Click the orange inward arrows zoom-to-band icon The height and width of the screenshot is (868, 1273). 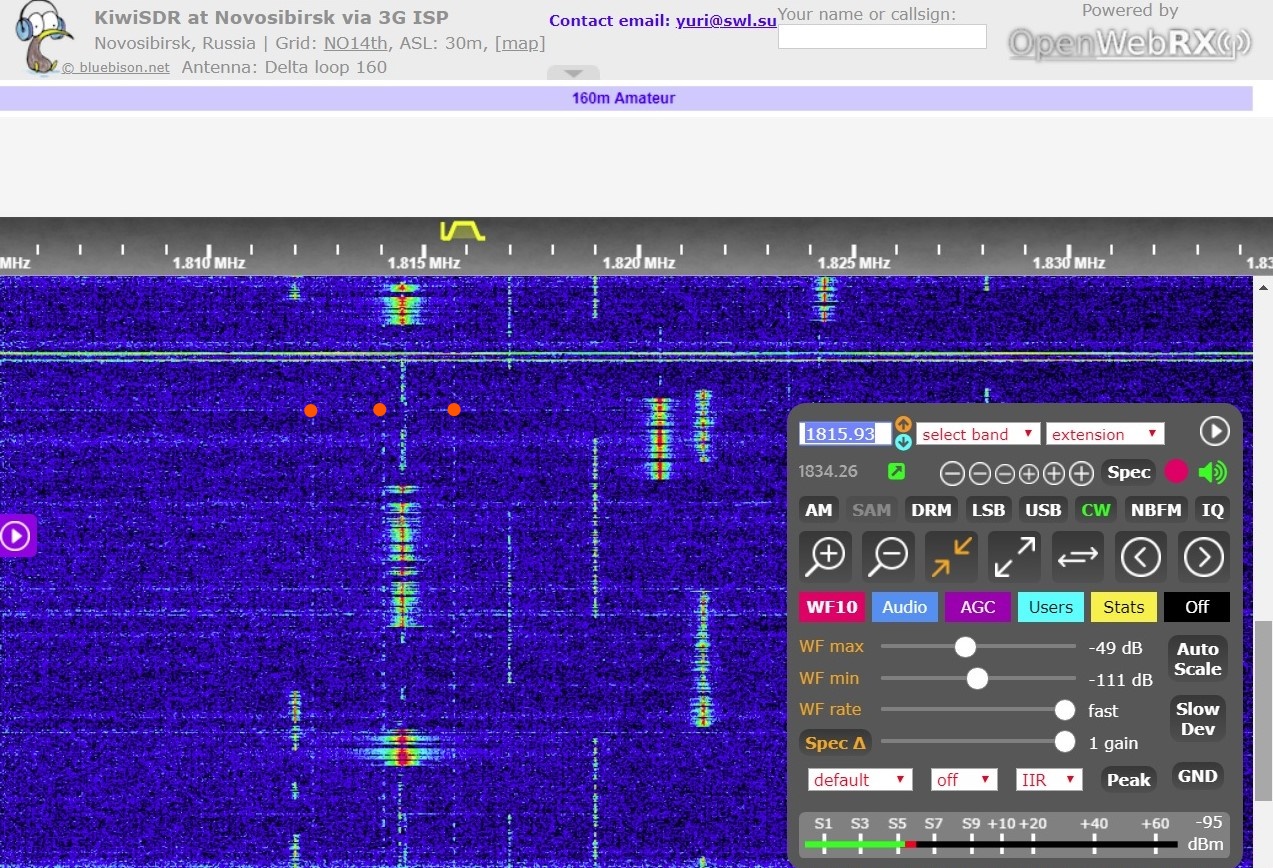tap(951, 556)
